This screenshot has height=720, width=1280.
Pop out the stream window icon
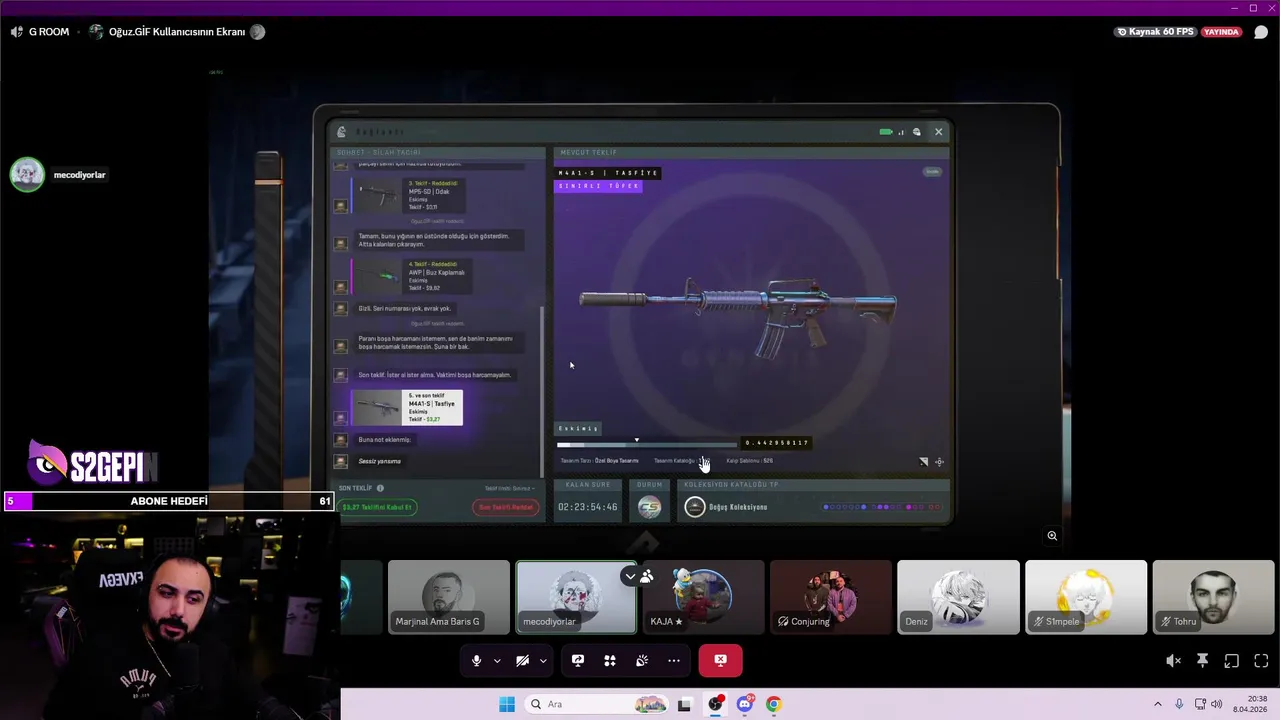coord(1232,661)
